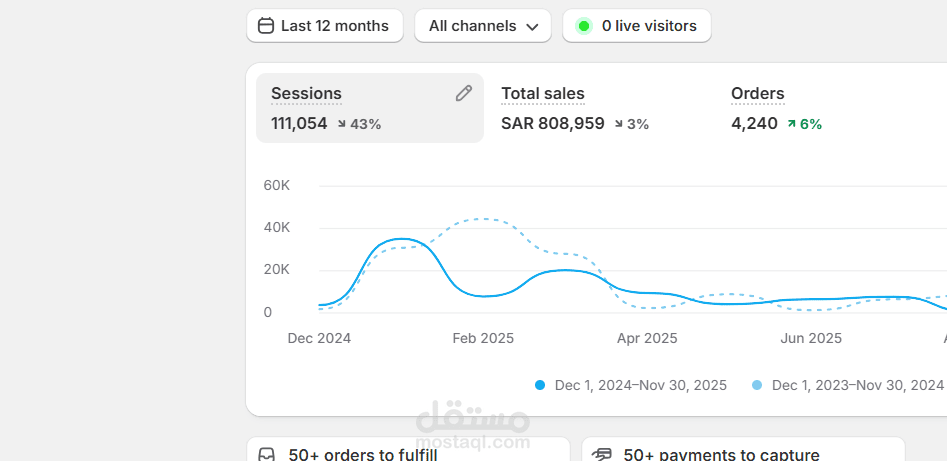Click the Jun 2025 axis label
947x461 pixels.
[811, 338]
